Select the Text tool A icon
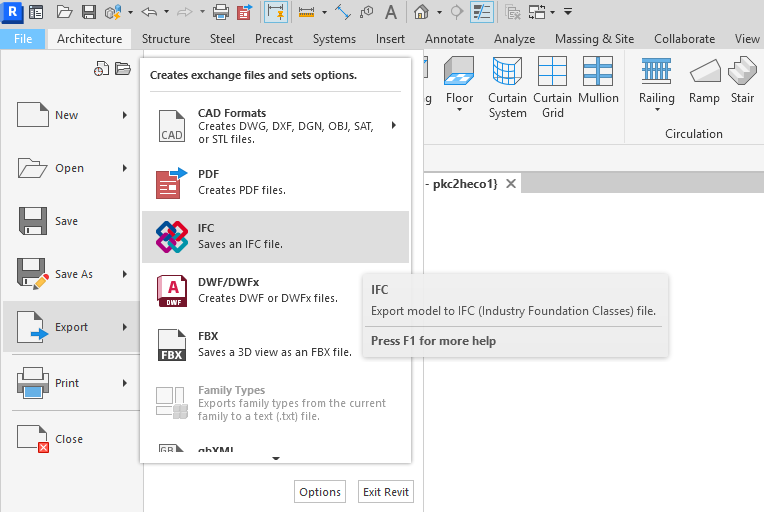 click(x=391, y=12)
